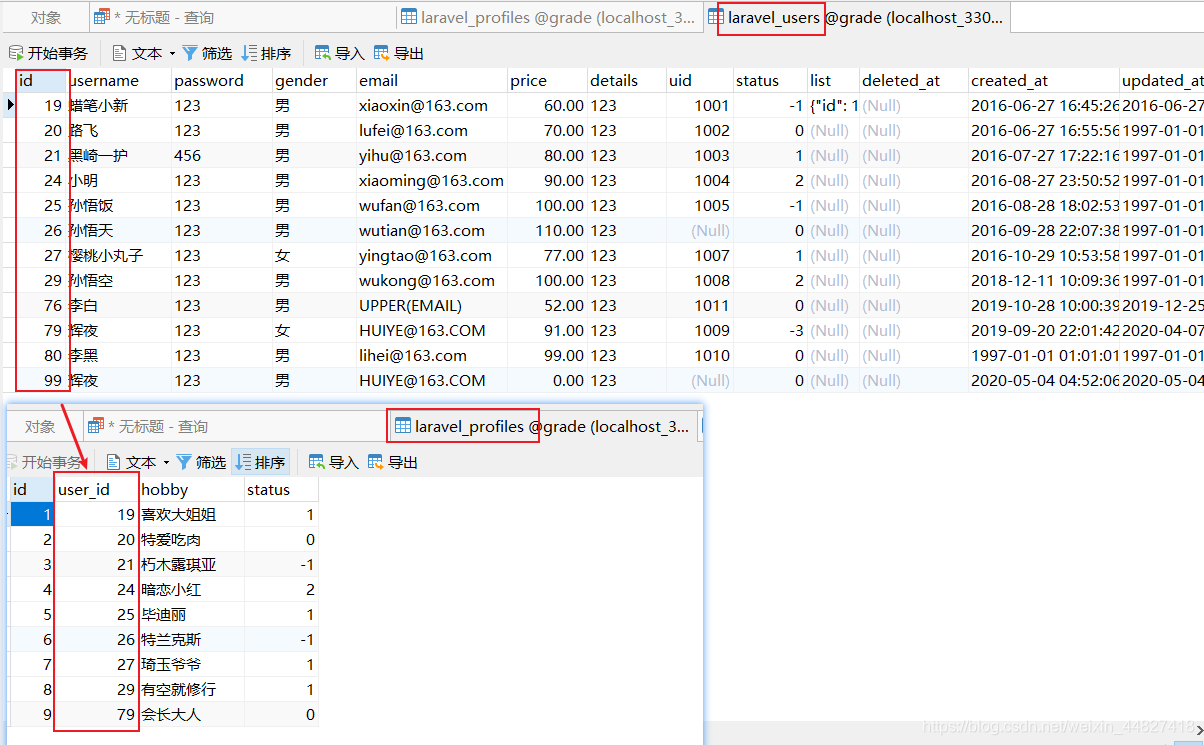Click the 导出 export icon in laravel_users toolbar

[x=382, y=53]
